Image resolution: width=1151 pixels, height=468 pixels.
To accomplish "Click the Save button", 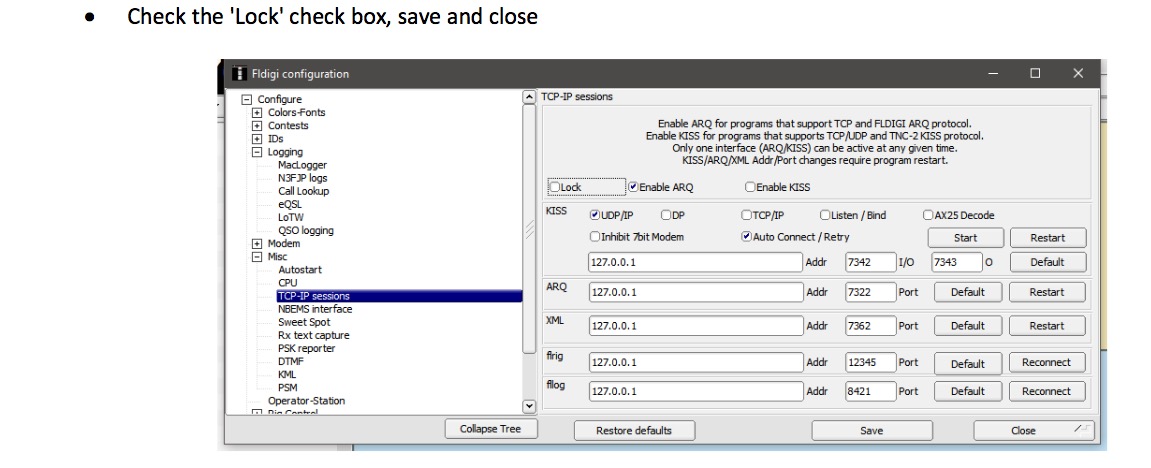I will (871, 431).
